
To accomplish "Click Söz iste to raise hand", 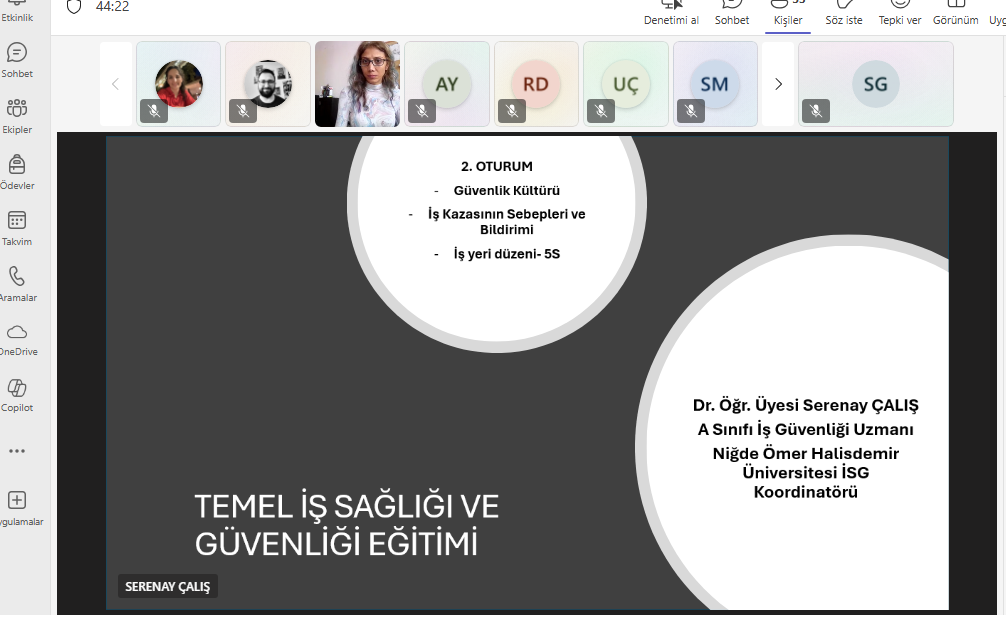I will (x=843, y=14).
